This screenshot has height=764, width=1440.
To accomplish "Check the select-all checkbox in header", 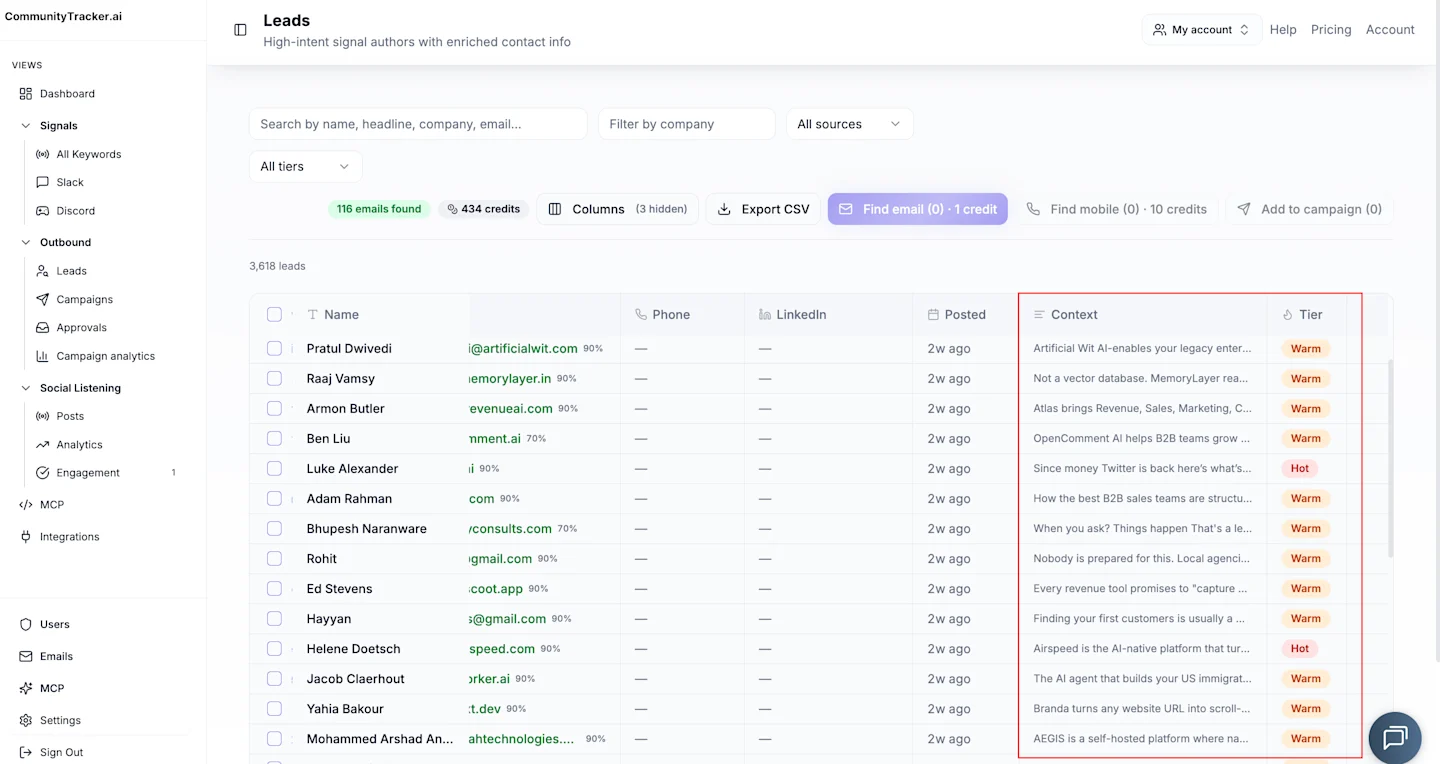I will pyautogui.click(x=274, y=314).
